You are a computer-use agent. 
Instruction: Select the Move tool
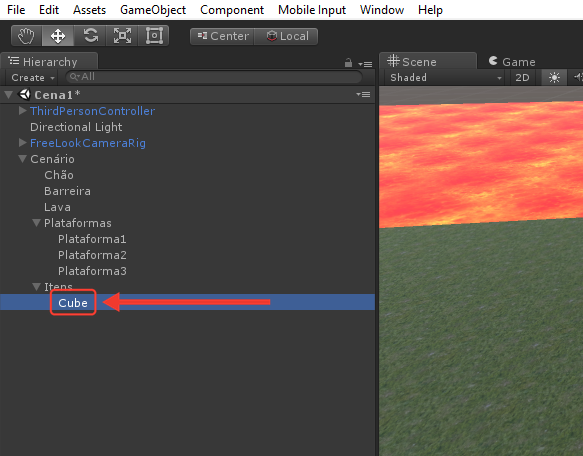[x=58, y=36]
